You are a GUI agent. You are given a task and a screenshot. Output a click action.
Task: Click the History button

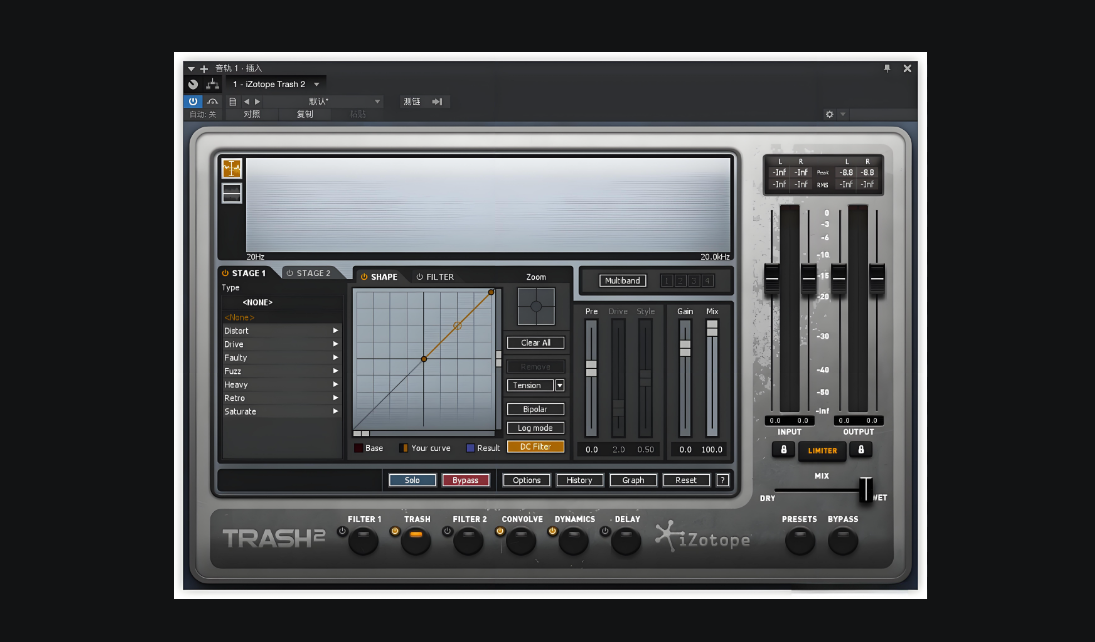[x=580, y=480]
